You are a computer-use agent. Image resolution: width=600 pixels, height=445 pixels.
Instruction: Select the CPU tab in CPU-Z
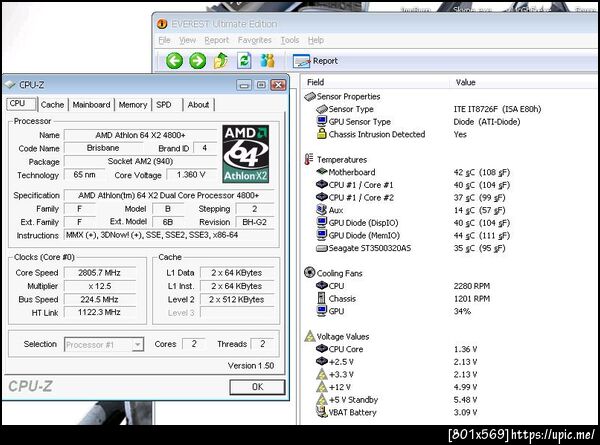coord(21,104)
